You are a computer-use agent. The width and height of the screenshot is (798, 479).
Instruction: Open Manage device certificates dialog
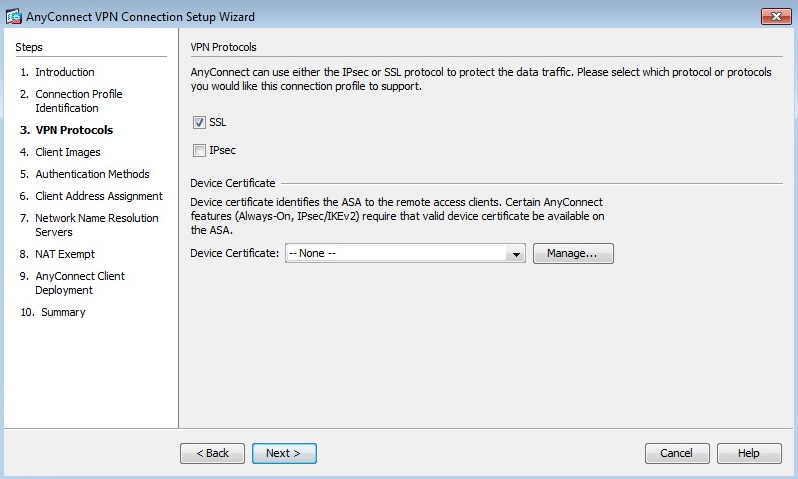point(573,253)
